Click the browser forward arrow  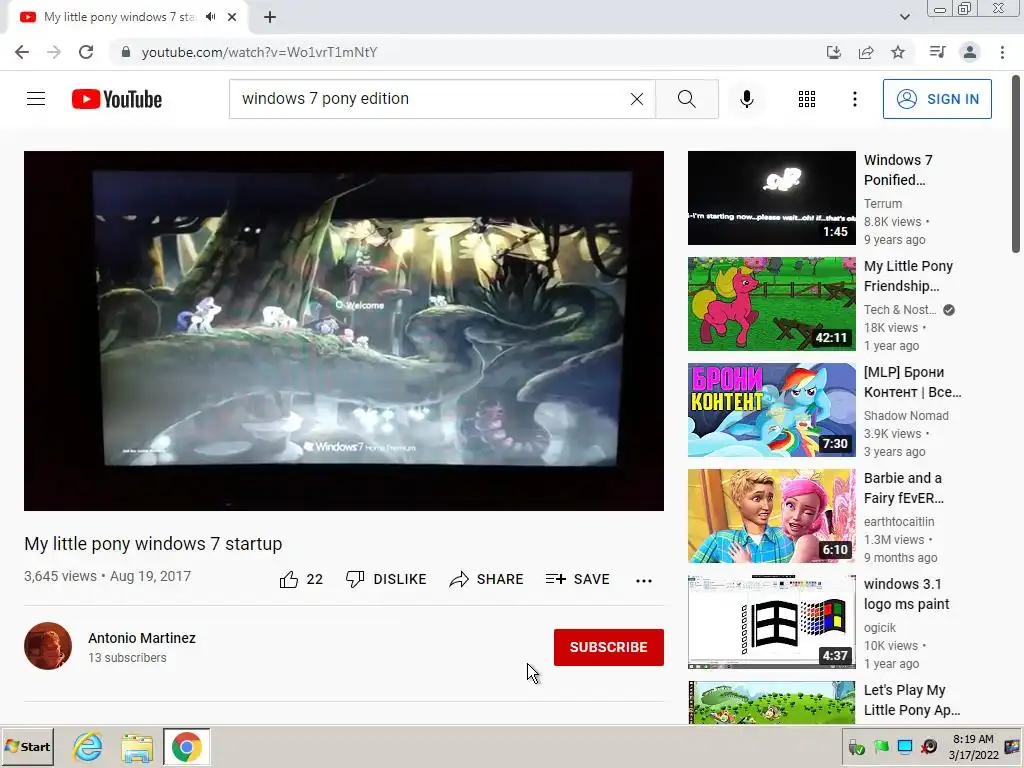click(x=54, y=52)
